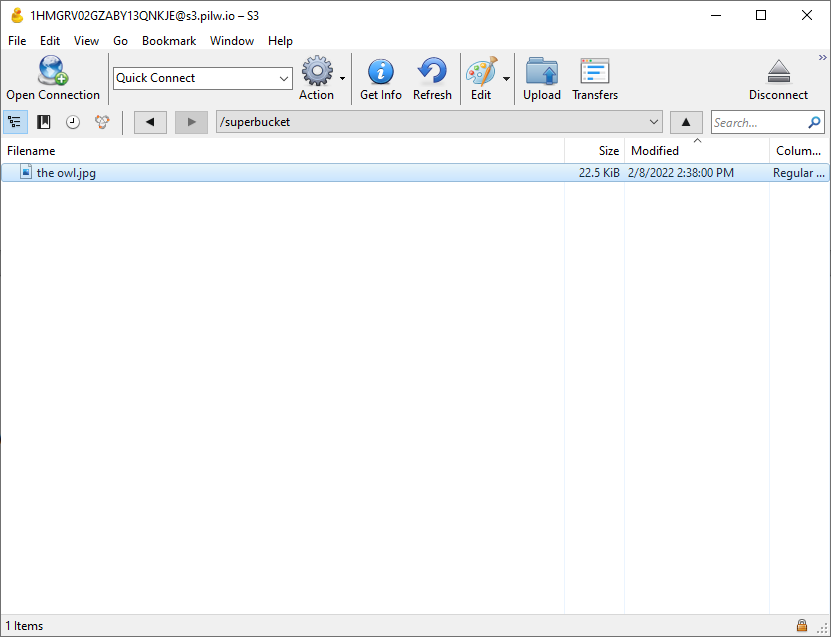Click the search magnifier icon
Viewport: 831px width, 637px height.
click(x=814, y=122)
